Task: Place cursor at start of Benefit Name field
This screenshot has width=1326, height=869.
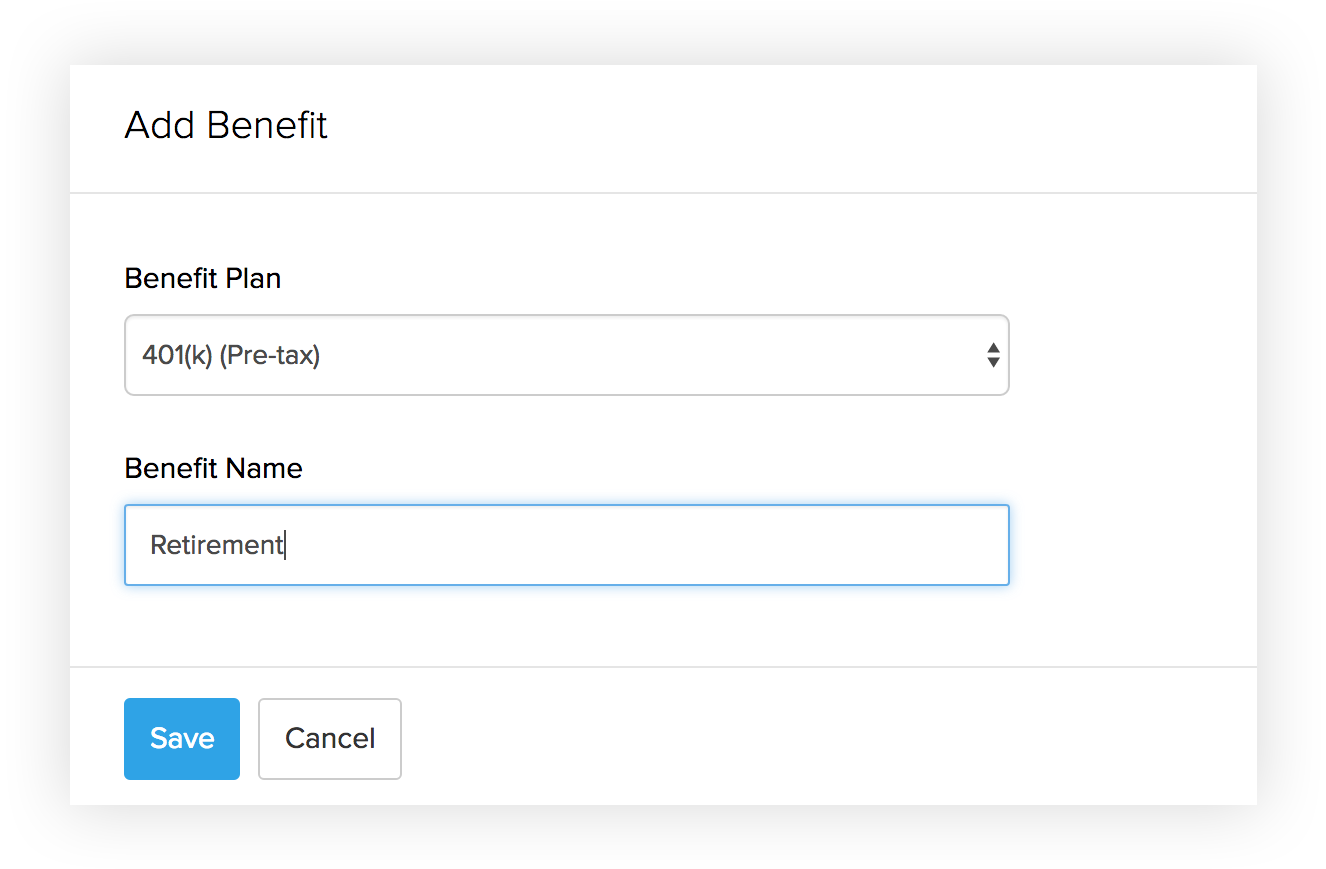Action: click(151, 545)
